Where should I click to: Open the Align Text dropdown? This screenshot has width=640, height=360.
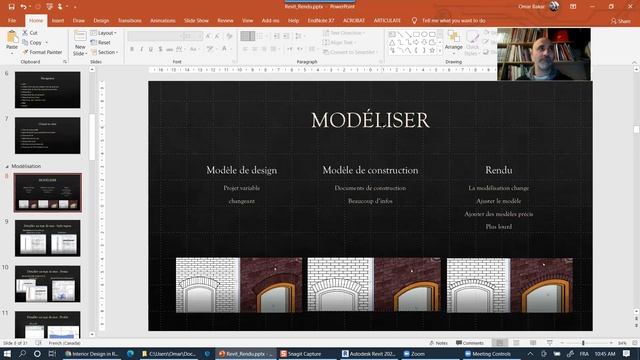click(340, 42)
